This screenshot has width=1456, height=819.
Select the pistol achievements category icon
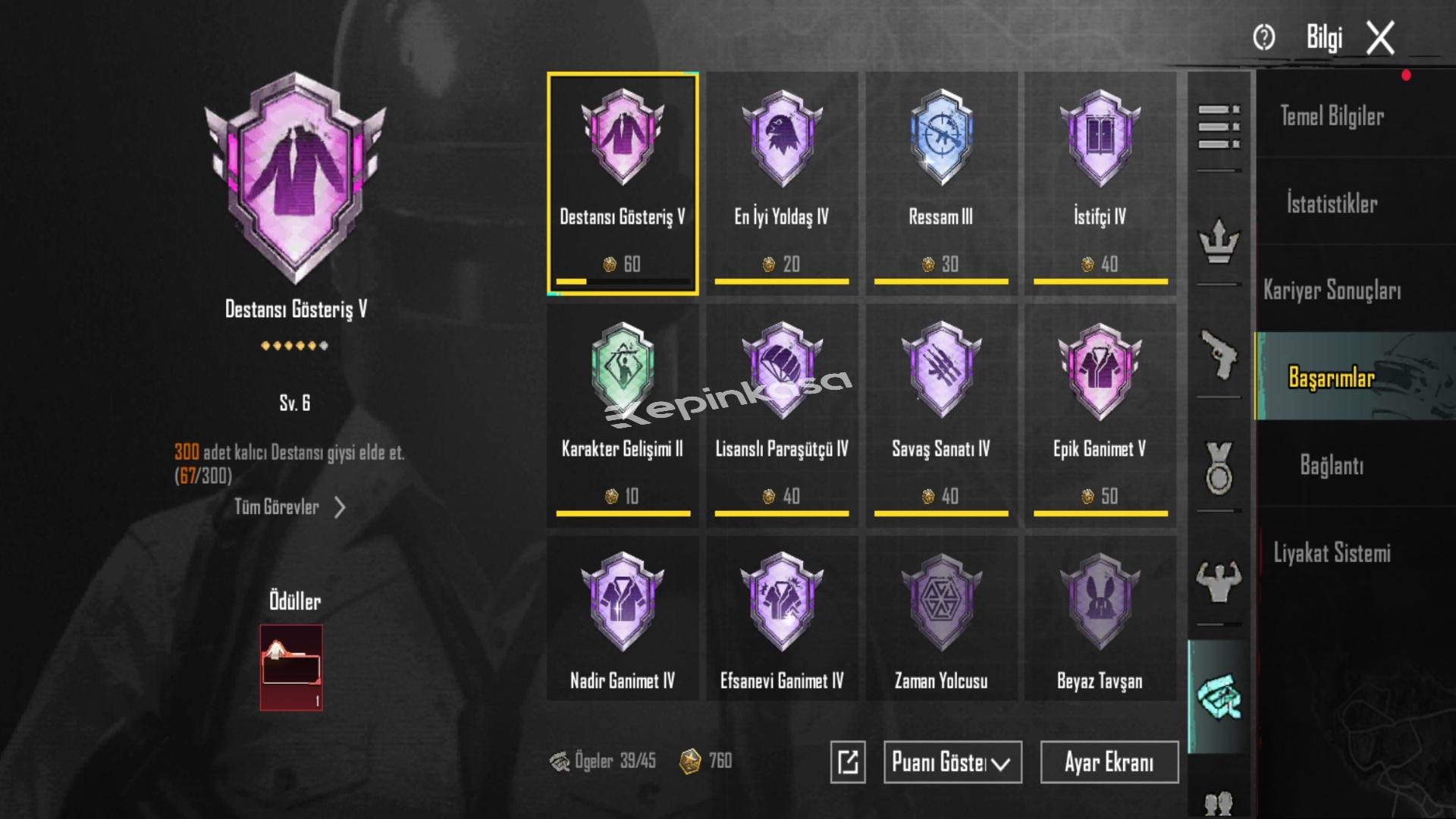1219,354
